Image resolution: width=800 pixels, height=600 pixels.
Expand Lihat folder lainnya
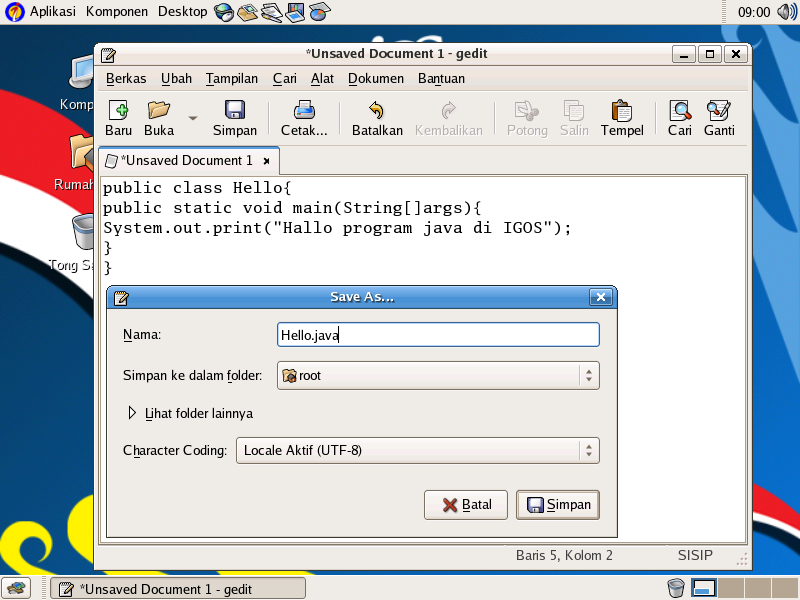click(x=190, y=413)
